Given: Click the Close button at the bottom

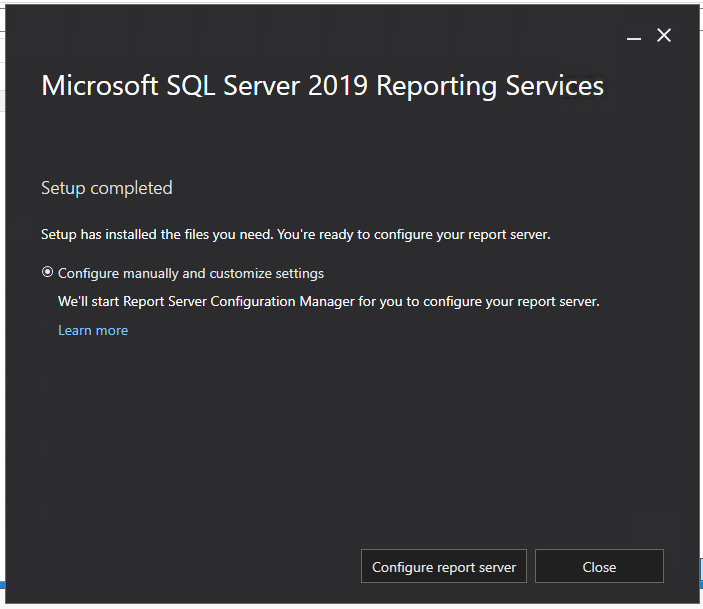Looking at the screenshot, I should (599, 567).
